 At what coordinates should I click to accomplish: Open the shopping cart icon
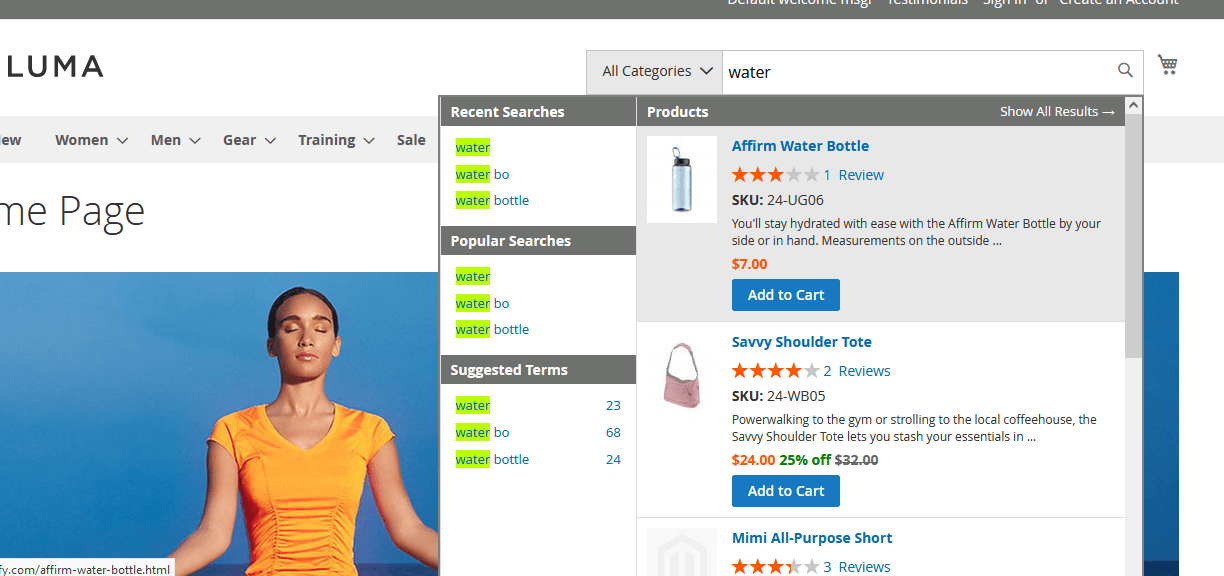(x=1167, y=66)
